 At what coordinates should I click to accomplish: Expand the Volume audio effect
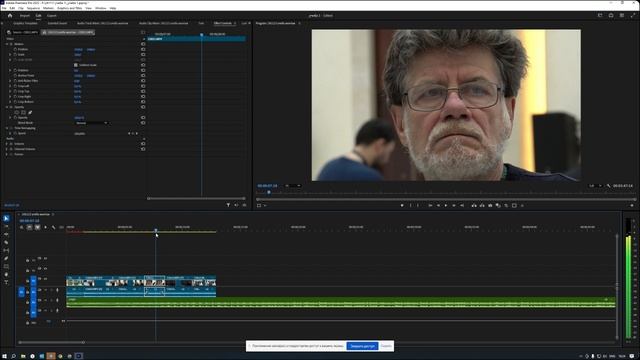(x=7, y=144)
